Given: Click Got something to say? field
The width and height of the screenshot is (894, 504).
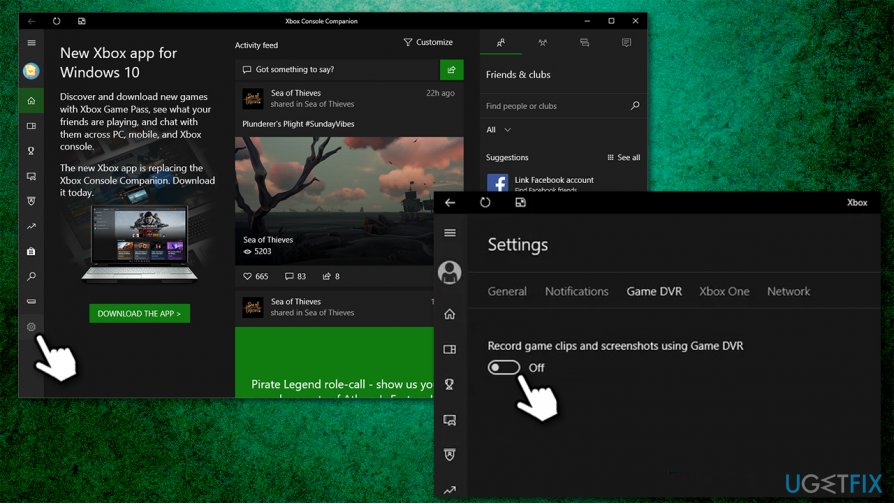Looking at the screenshot, I should (x=338, y=70).
